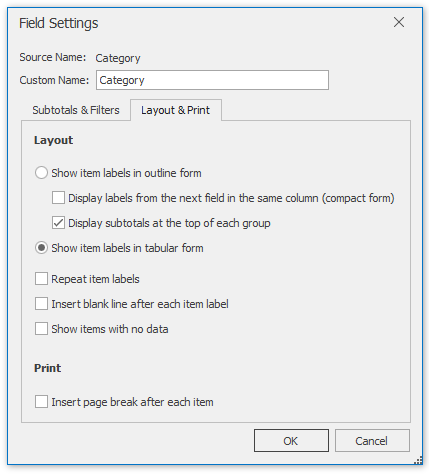Click the 'Field Settings' dialog title
The width and height of the screenshot is (429, 474).
click(x=59, y=23)
